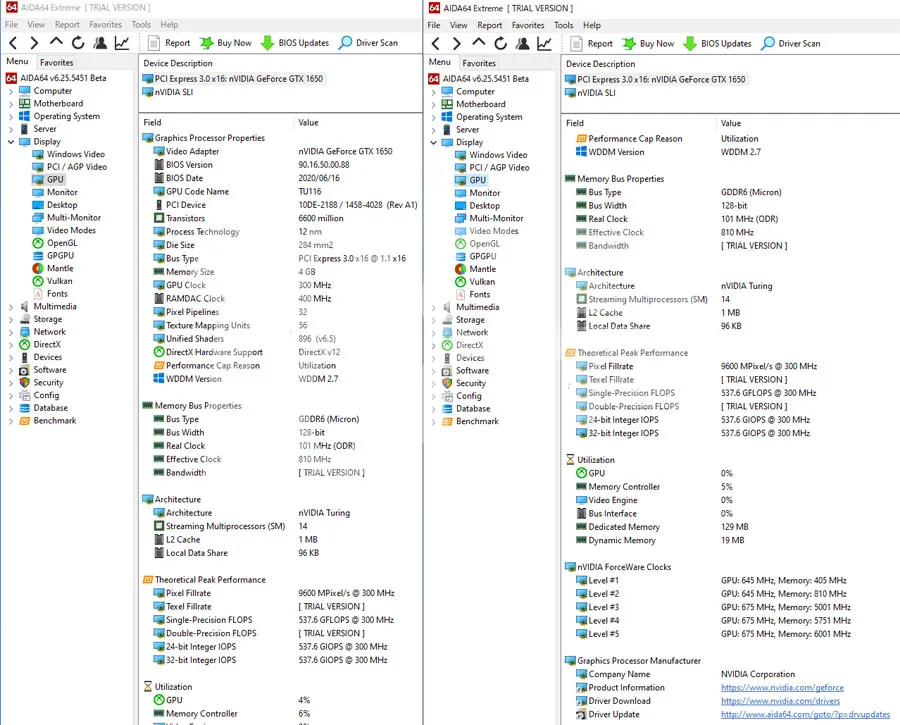Select Dedicated Memory row in right window
Image resolution: width=900 pixels, height=725 pixels.
click(x=730, y=526)
